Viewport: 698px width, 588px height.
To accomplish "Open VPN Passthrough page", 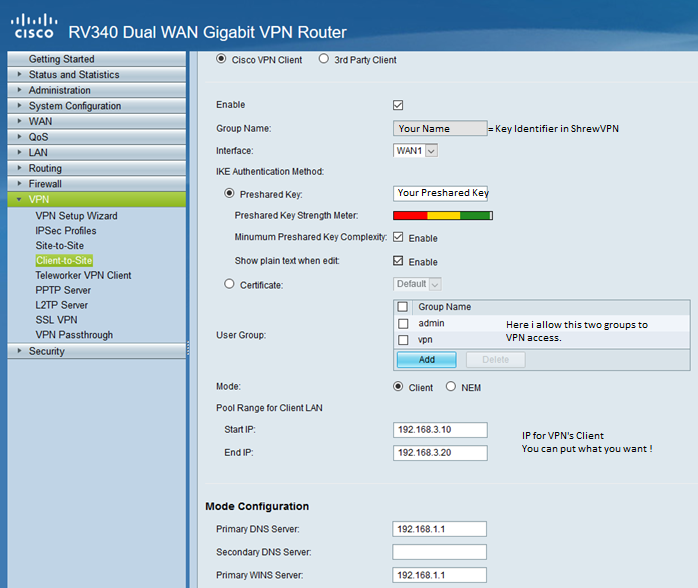I will [74, 335].
